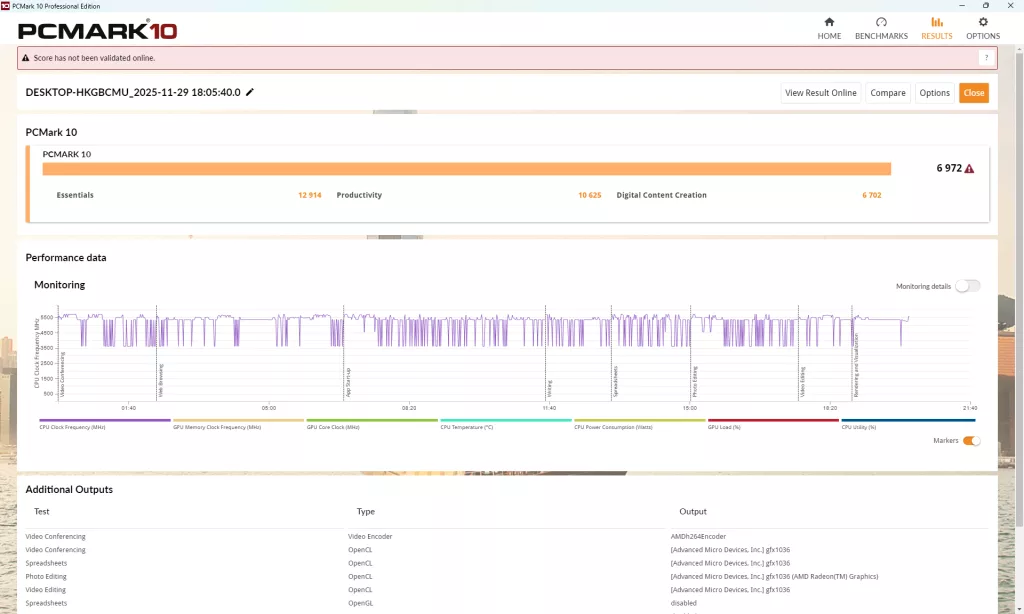
Task: Click the Digital Content Creation score
Action: tap(871, 195)
